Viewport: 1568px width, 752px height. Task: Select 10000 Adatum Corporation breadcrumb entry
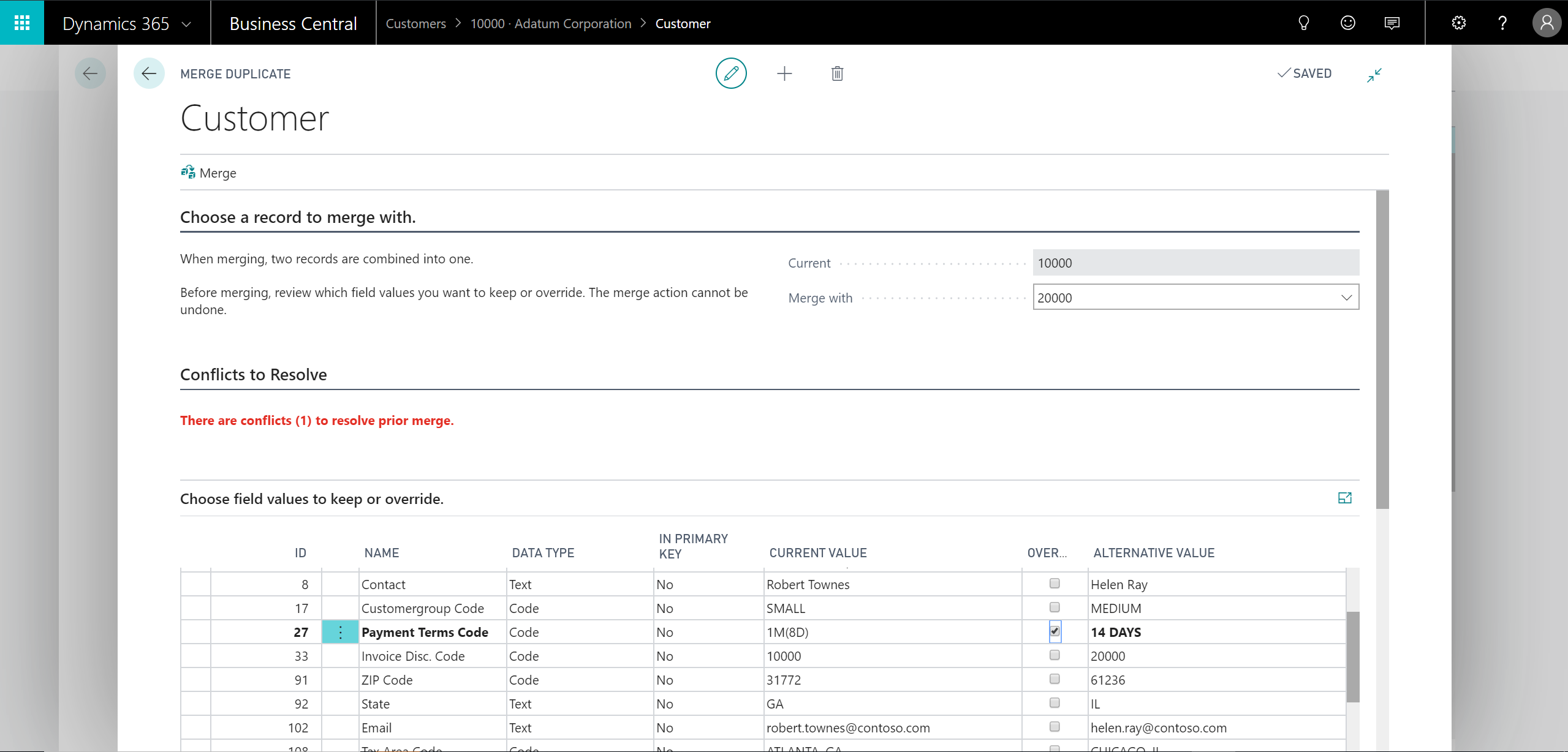[551, 23]
